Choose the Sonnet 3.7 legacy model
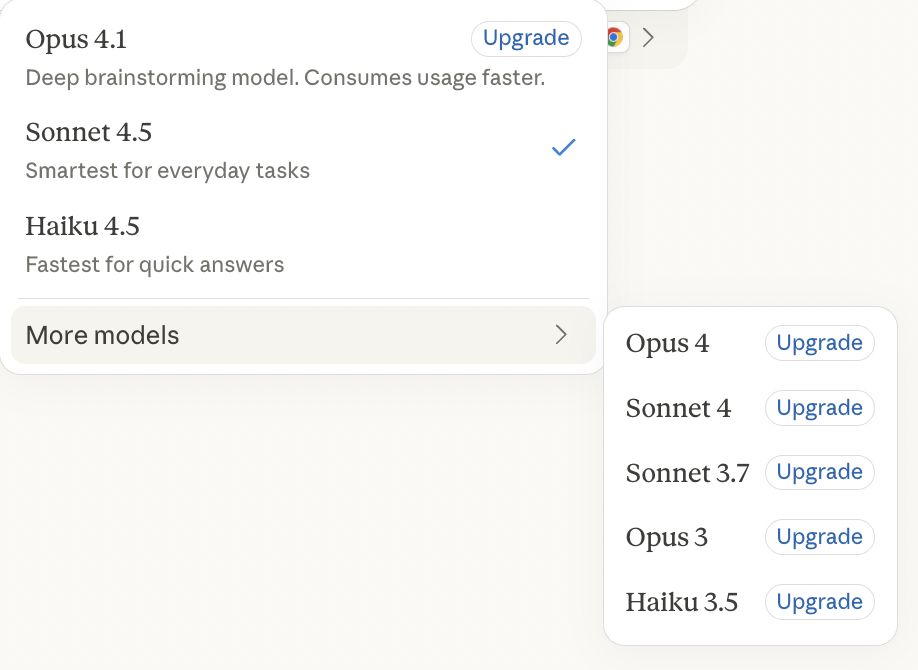 [x=687, y=473]
